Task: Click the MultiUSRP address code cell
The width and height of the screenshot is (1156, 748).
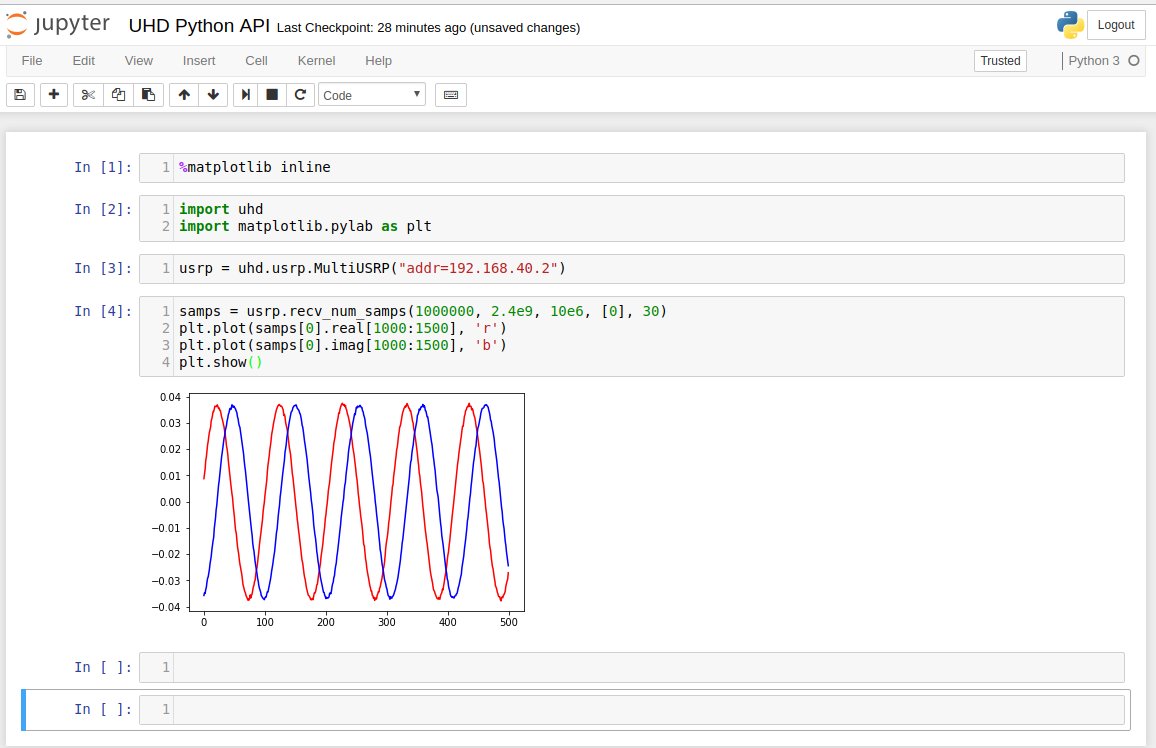Action: (631, 268)
